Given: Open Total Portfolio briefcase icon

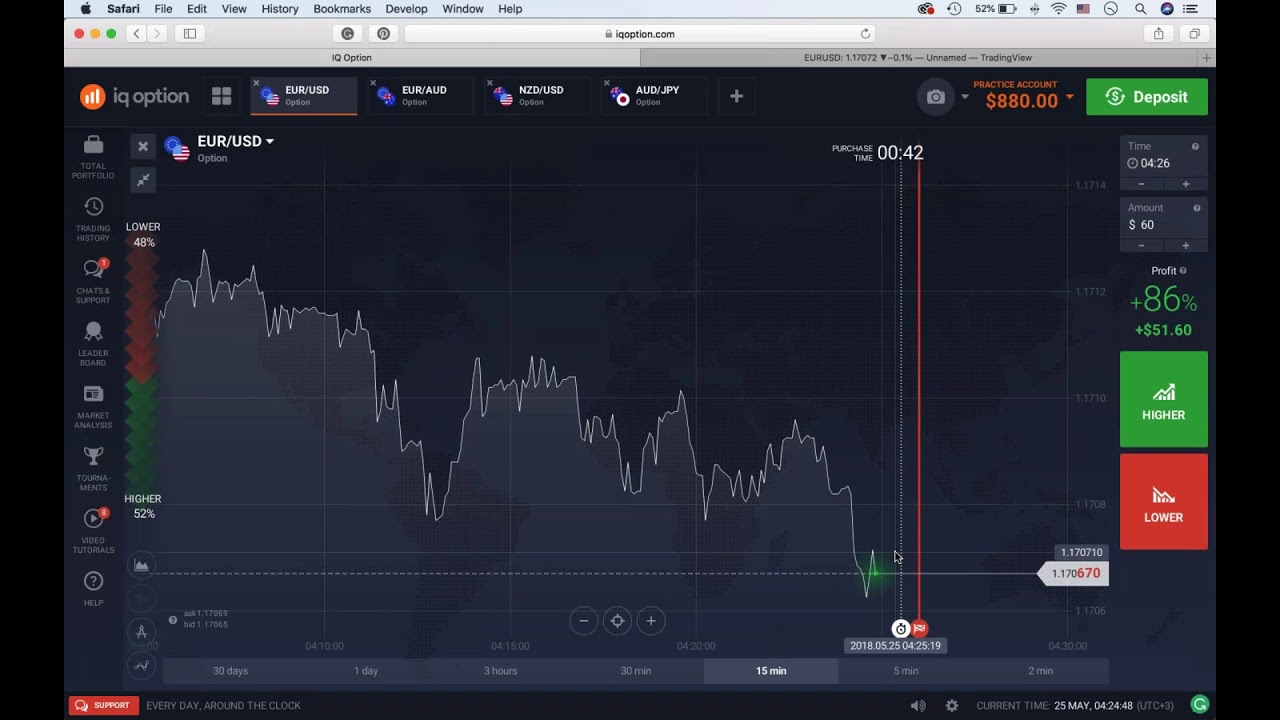Looking at the screenshot, I should [93, 146].
